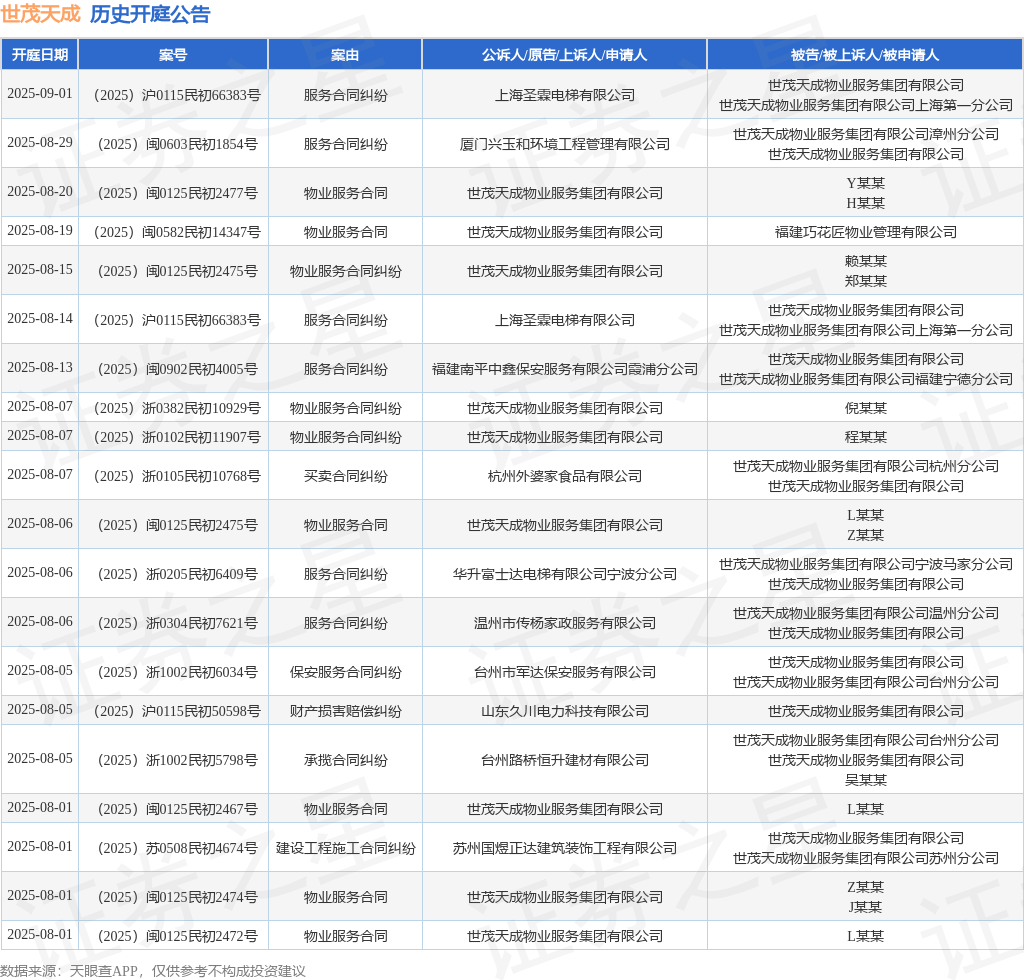Click the 公诉人/原告/上诉人/申请人 column header
The height and width of the screenshot is (980, 1024).
pyautogui.click(x=564, y=55)
